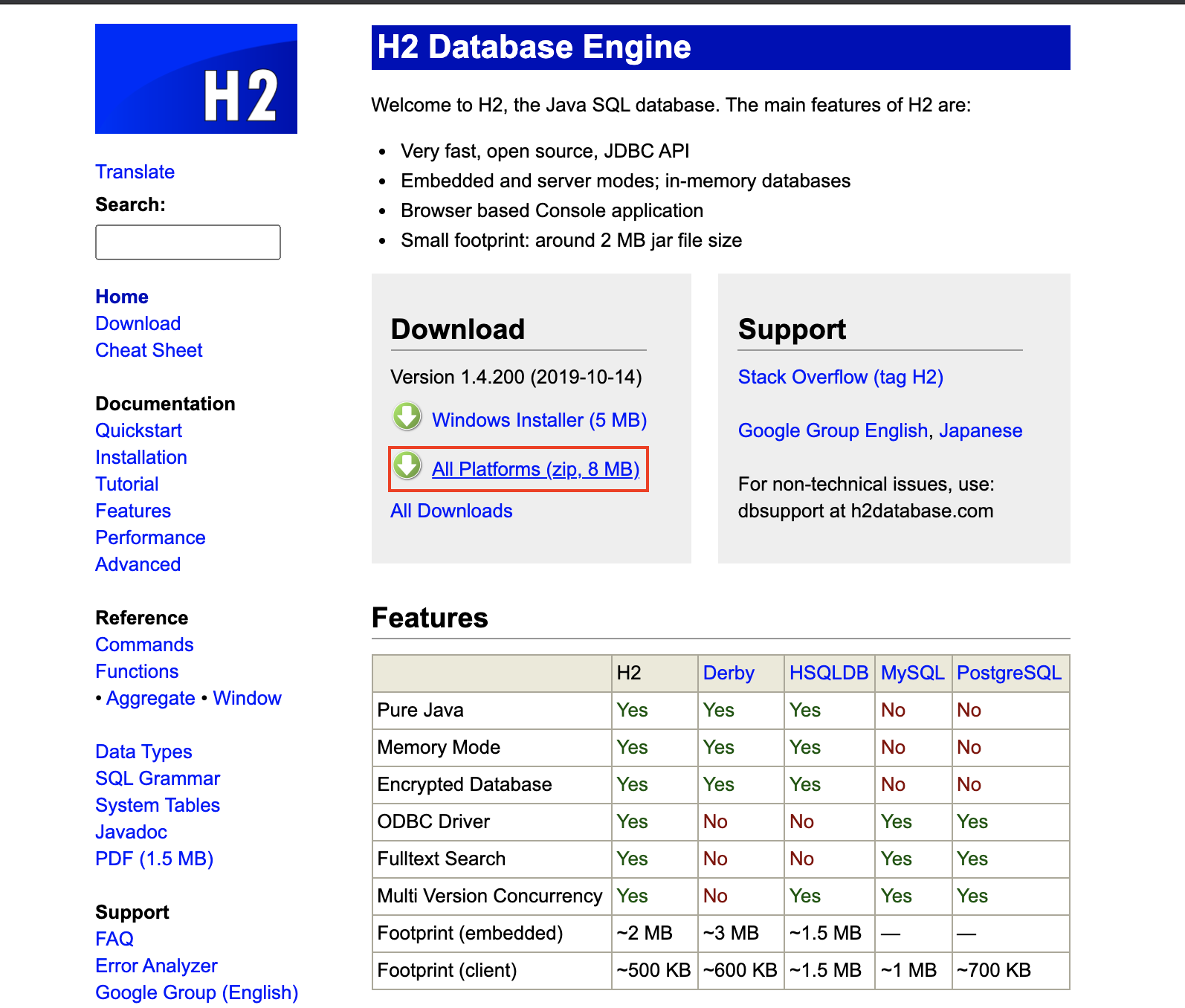The height and width of the screenshot is (1008, 1185).
Task: Open the PostgreSQL link in table header
Action: click(x=1009, y=673)
